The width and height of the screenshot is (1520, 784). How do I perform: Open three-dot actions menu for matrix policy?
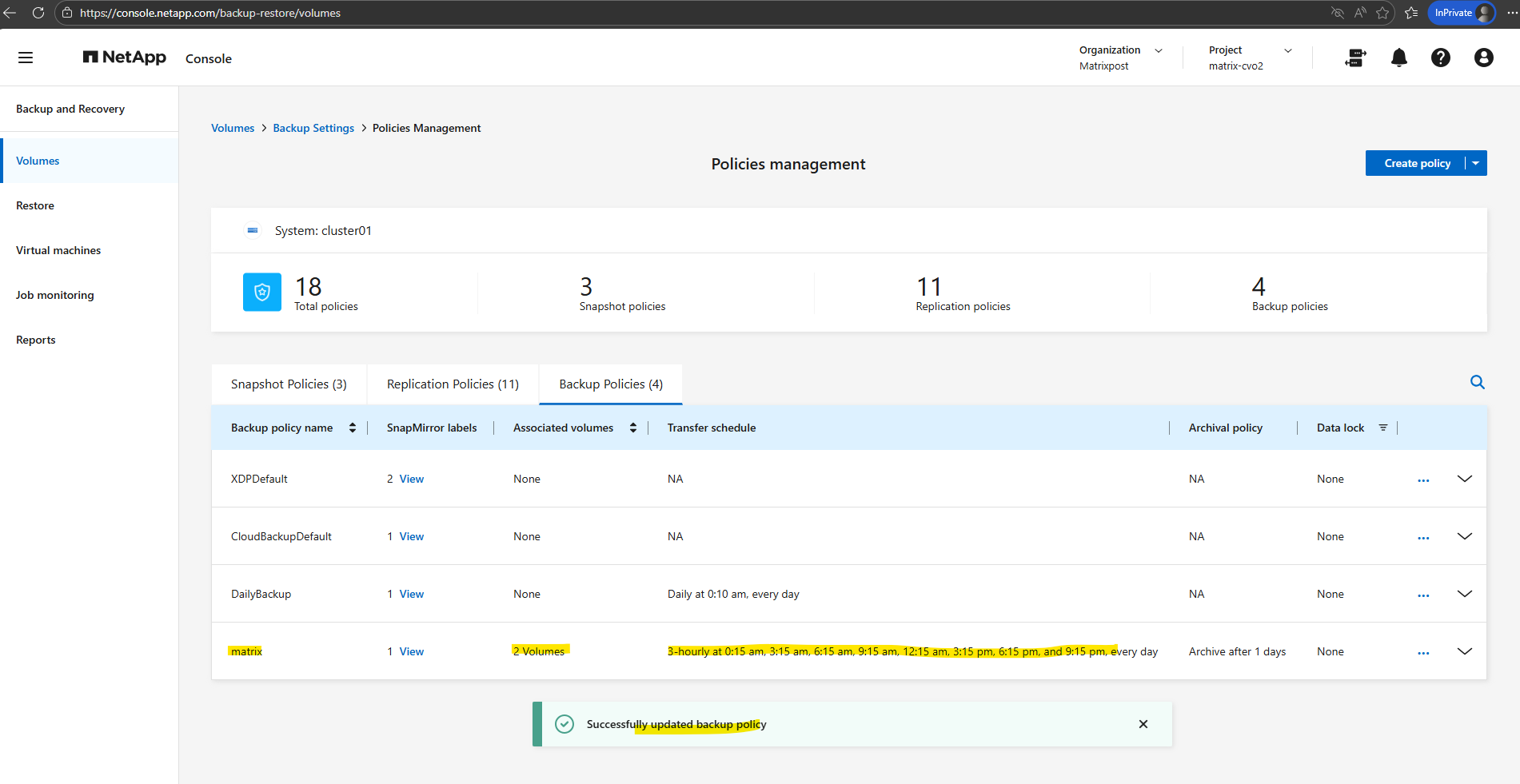(x=1422, y=653)
